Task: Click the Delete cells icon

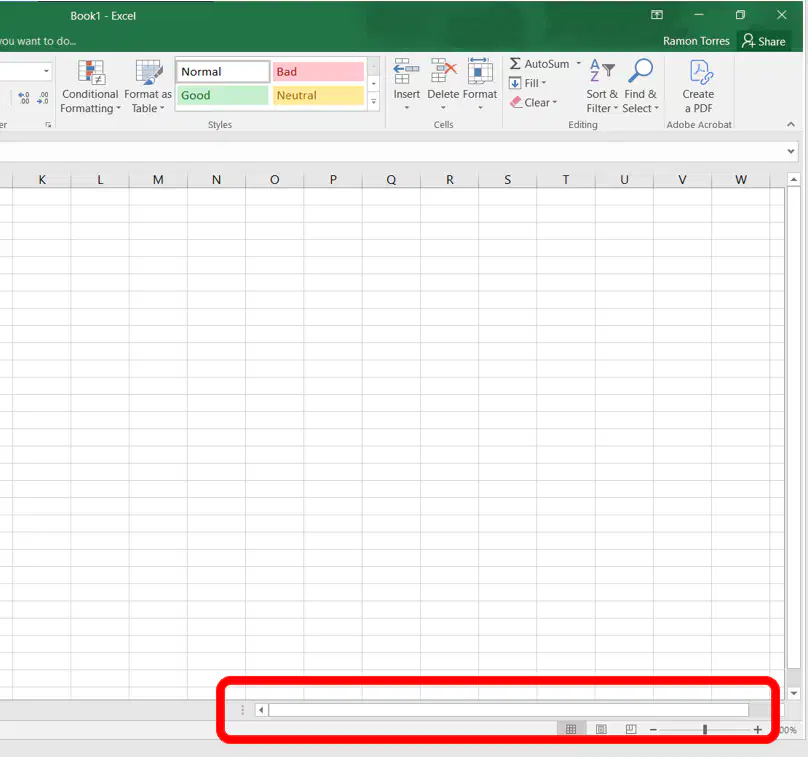Action: (443, 71)
